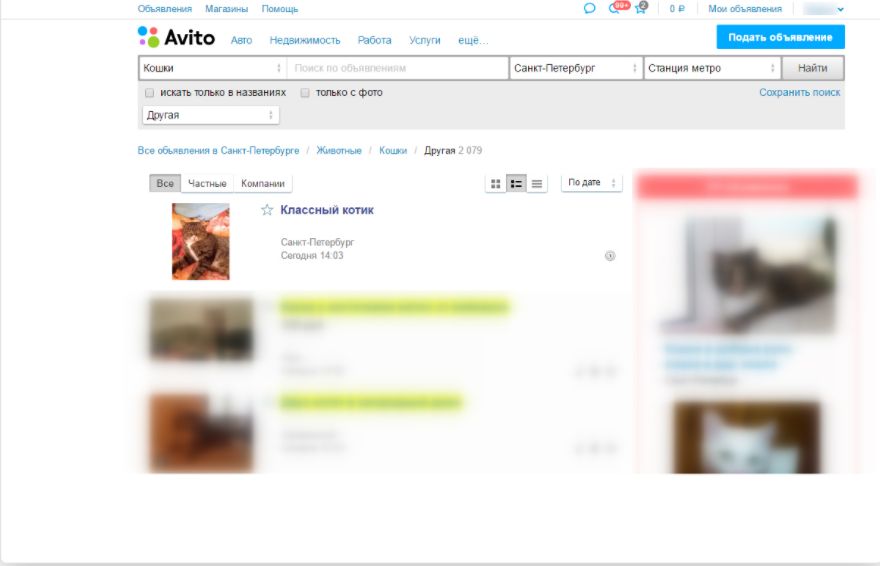Screen dimensions: 880x566
Task: Open the Другая breed dropdown
Action: [x=210, y=115]
